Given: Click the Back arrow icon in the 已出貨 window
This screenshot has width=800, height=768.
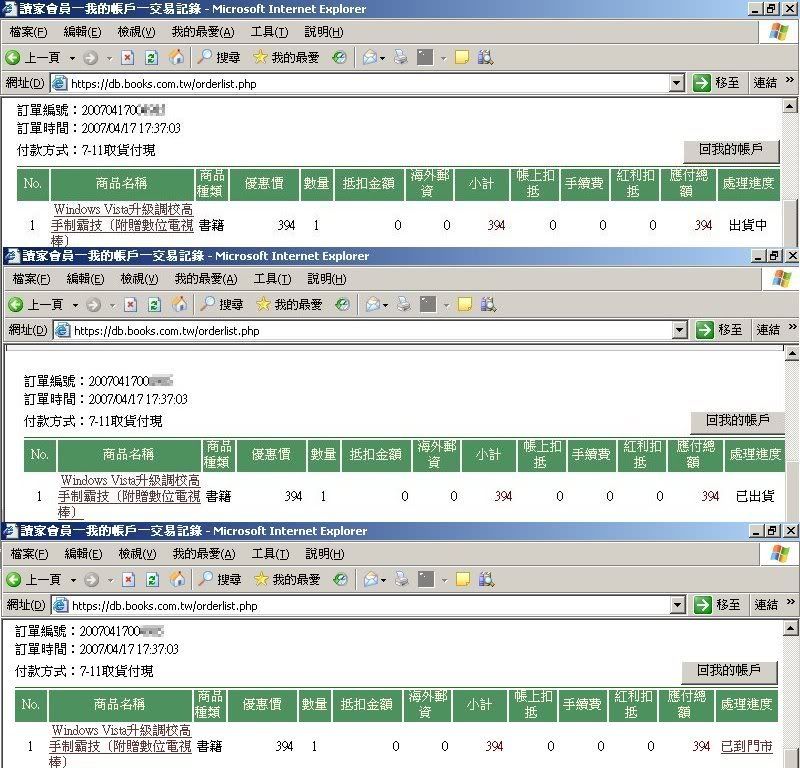Looking at the screenshot, I should click(x=16, y=305).
